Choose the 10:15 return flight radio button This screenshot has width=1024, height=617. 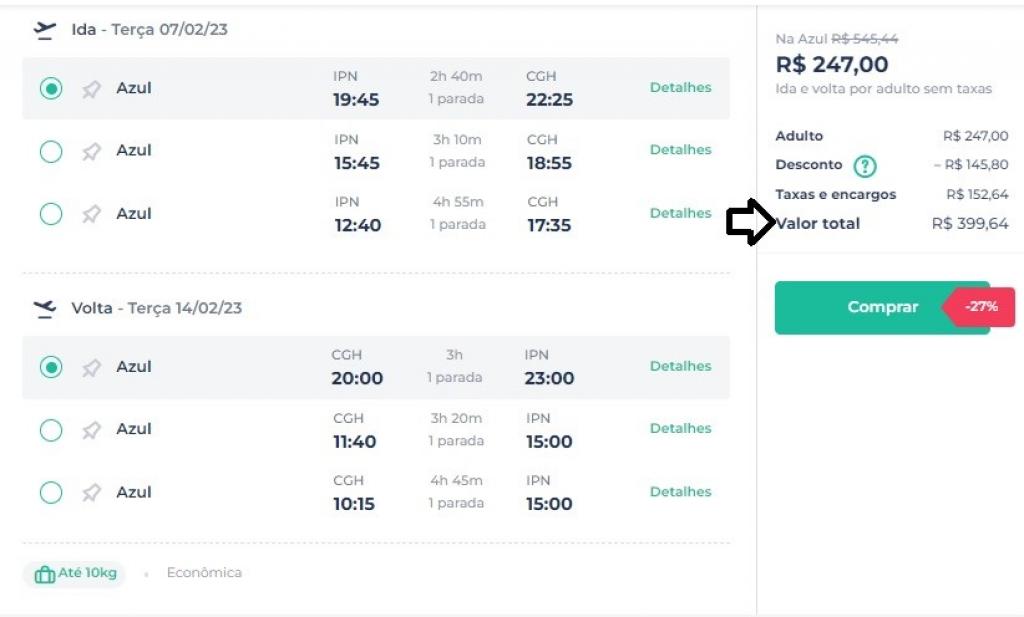(x=51, y=493)
